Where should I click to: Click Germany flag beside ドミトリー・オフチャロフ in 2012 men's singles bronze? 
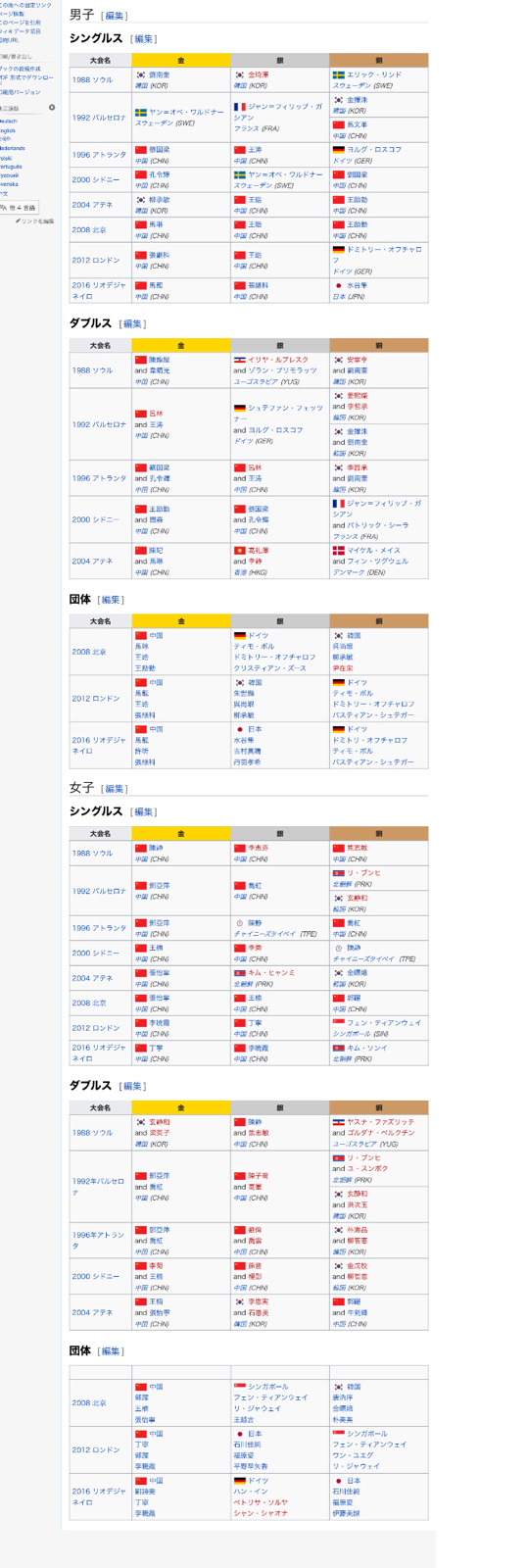tap(339, 250)
